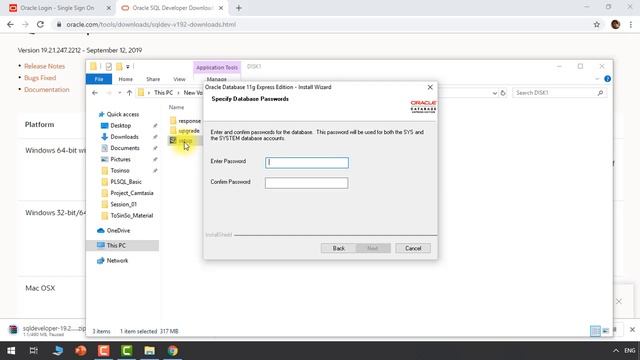This screenshot has width=640, height=360.
Task: Close the downloads bar
Action: (x=632, y=329)
